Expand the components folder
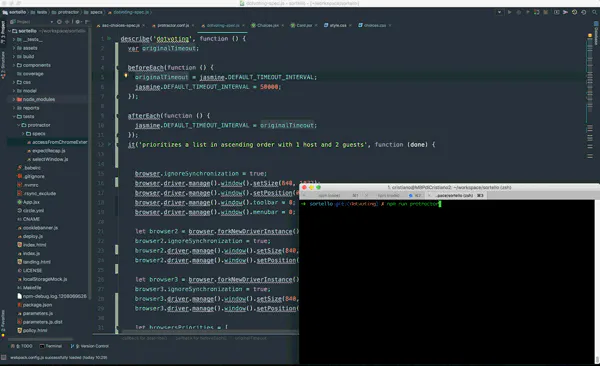 click(x=14, y=65)
